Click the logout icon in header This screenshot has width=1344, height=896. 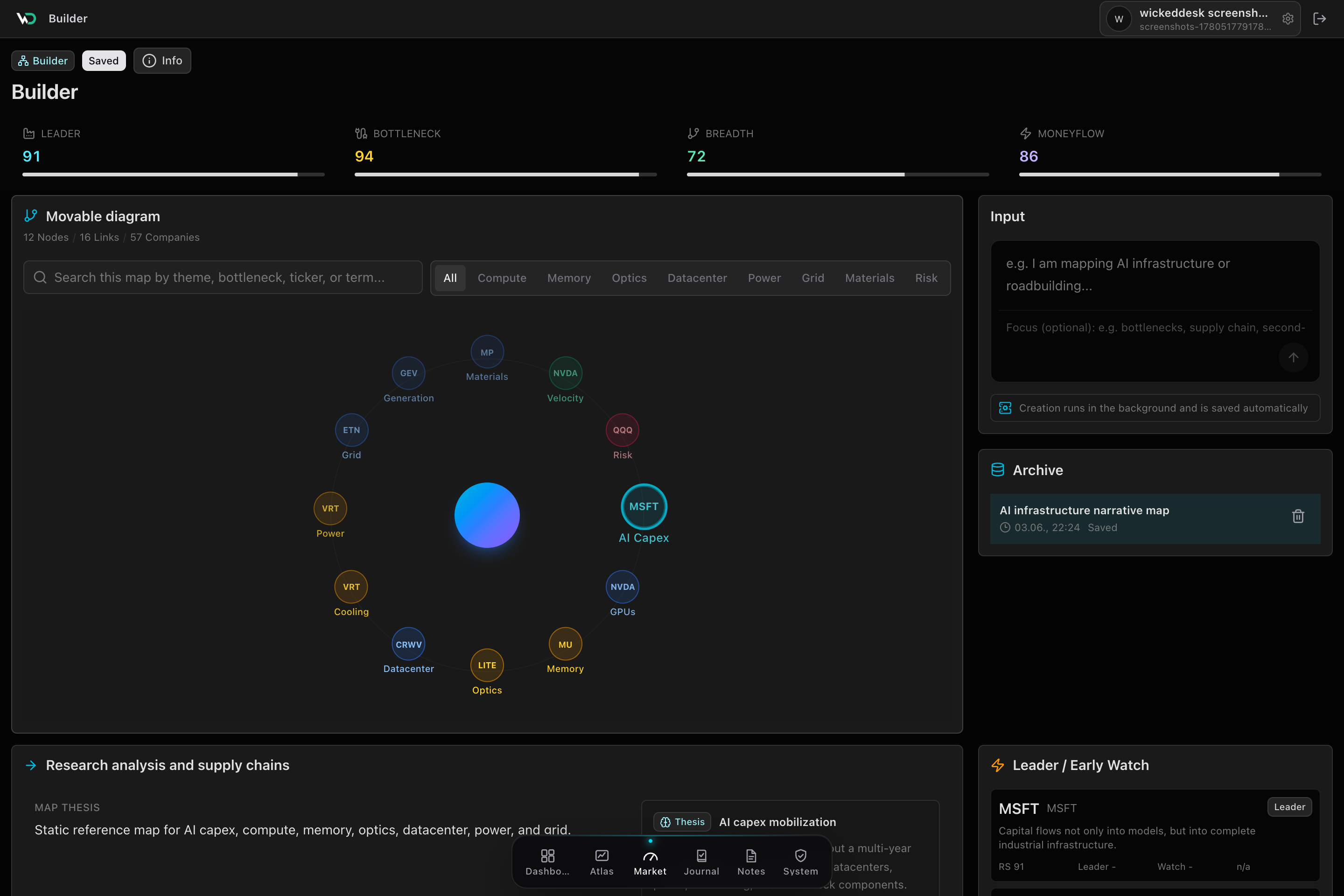[1319, 19]
